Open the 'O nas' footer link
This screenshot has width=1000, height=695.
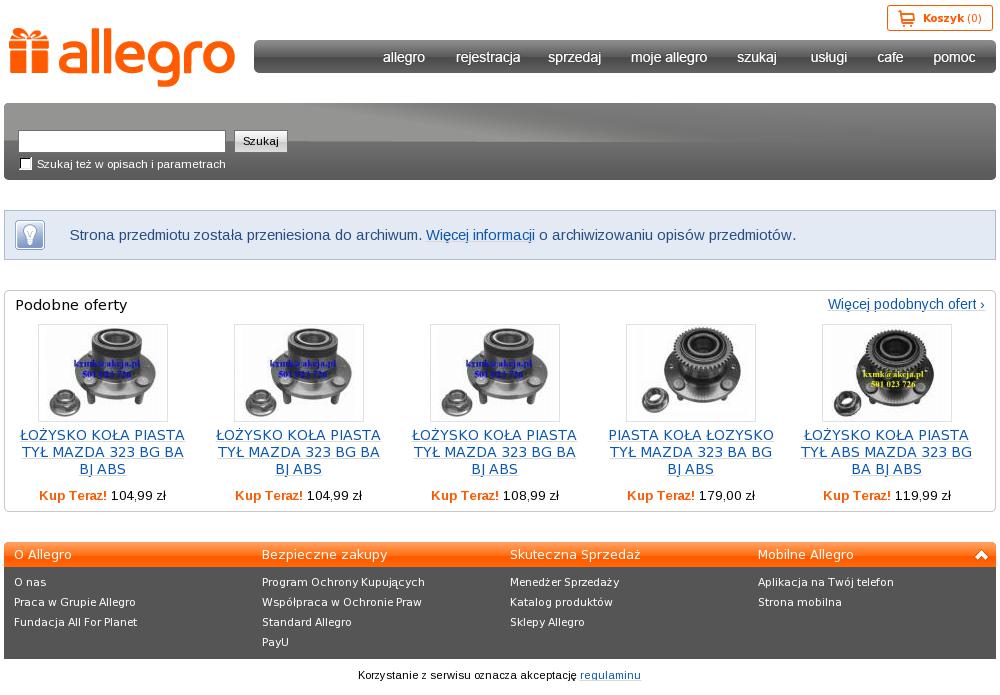pos(30,582)
